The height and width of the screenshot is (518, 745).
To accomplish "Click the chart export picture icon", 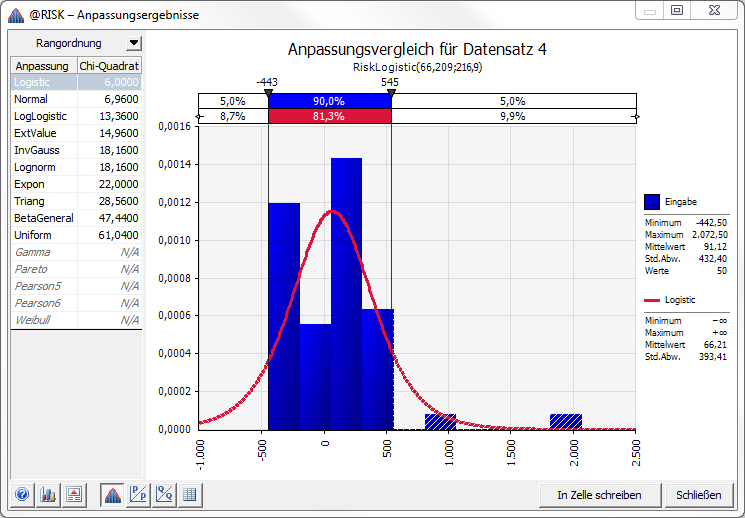I will (74, 495).
